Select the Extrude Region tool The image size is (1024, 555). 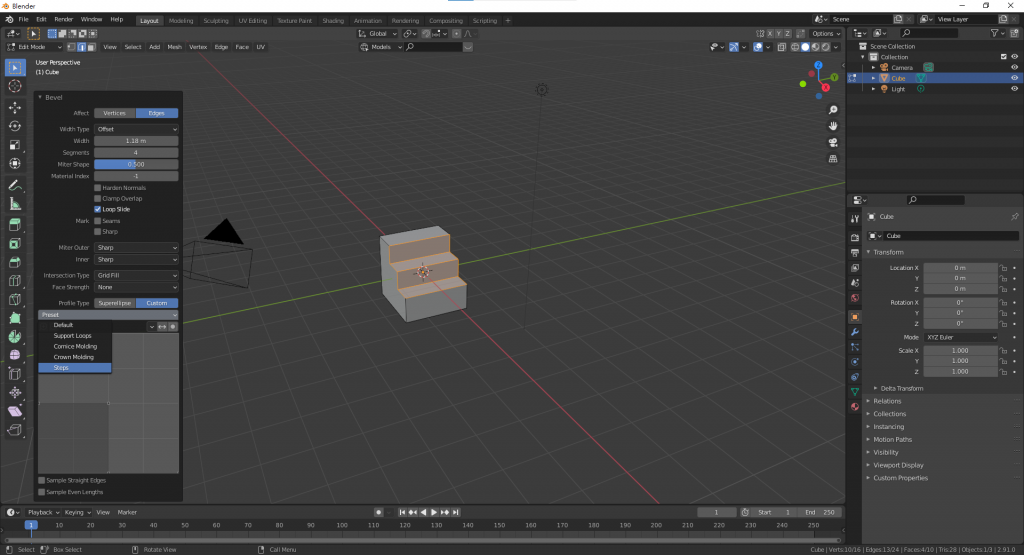coord(15,225)
